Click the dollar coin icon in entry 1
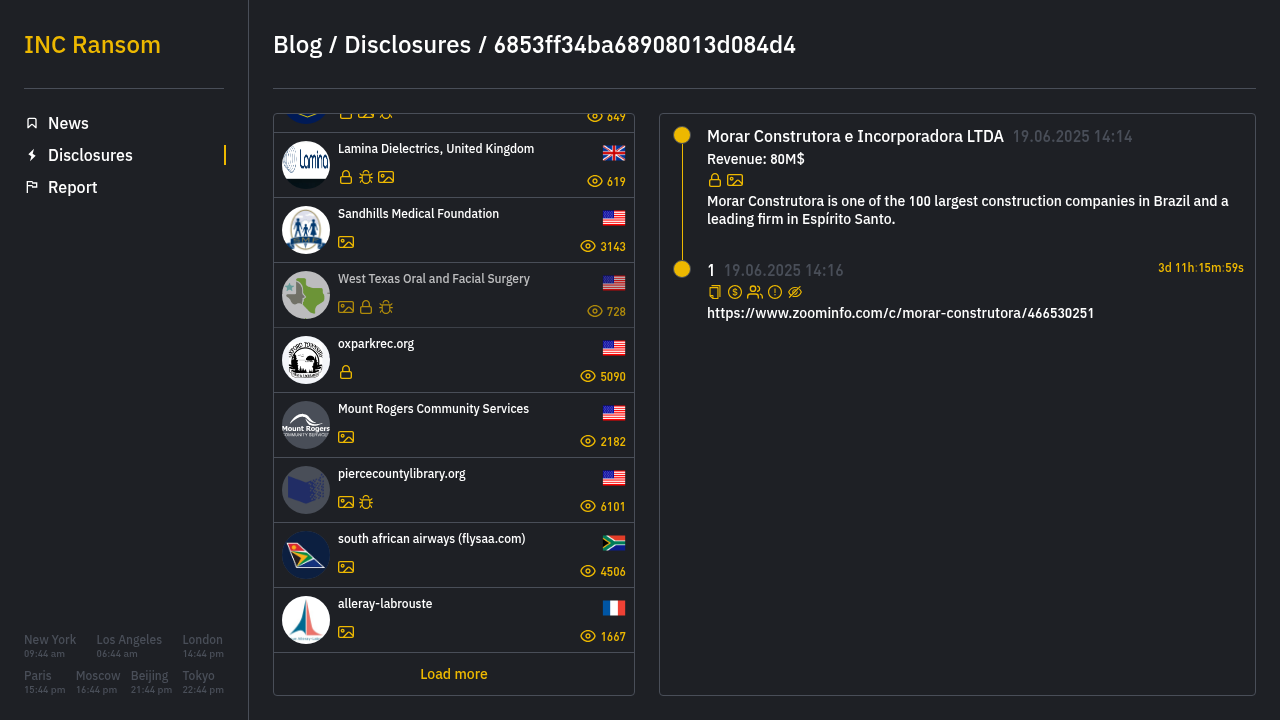Image resolution: width=1280 pixels, height=720 pixels. click(735, 292)
